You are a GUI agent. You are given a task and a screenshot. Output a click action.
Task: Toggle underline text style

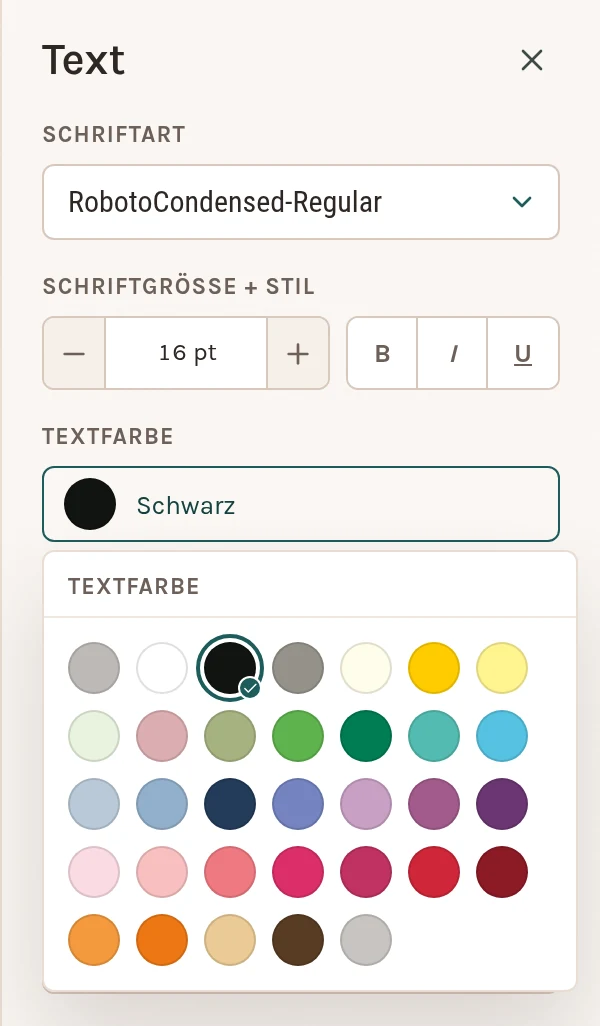tap(523, 353)
